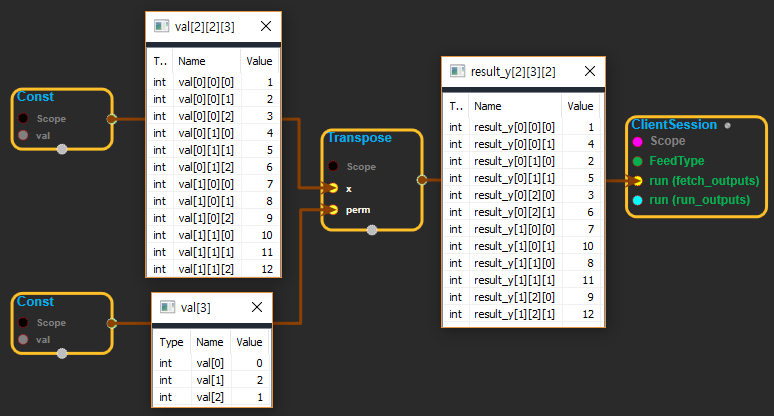Select the green FeedType pin

tap(637, 161)
